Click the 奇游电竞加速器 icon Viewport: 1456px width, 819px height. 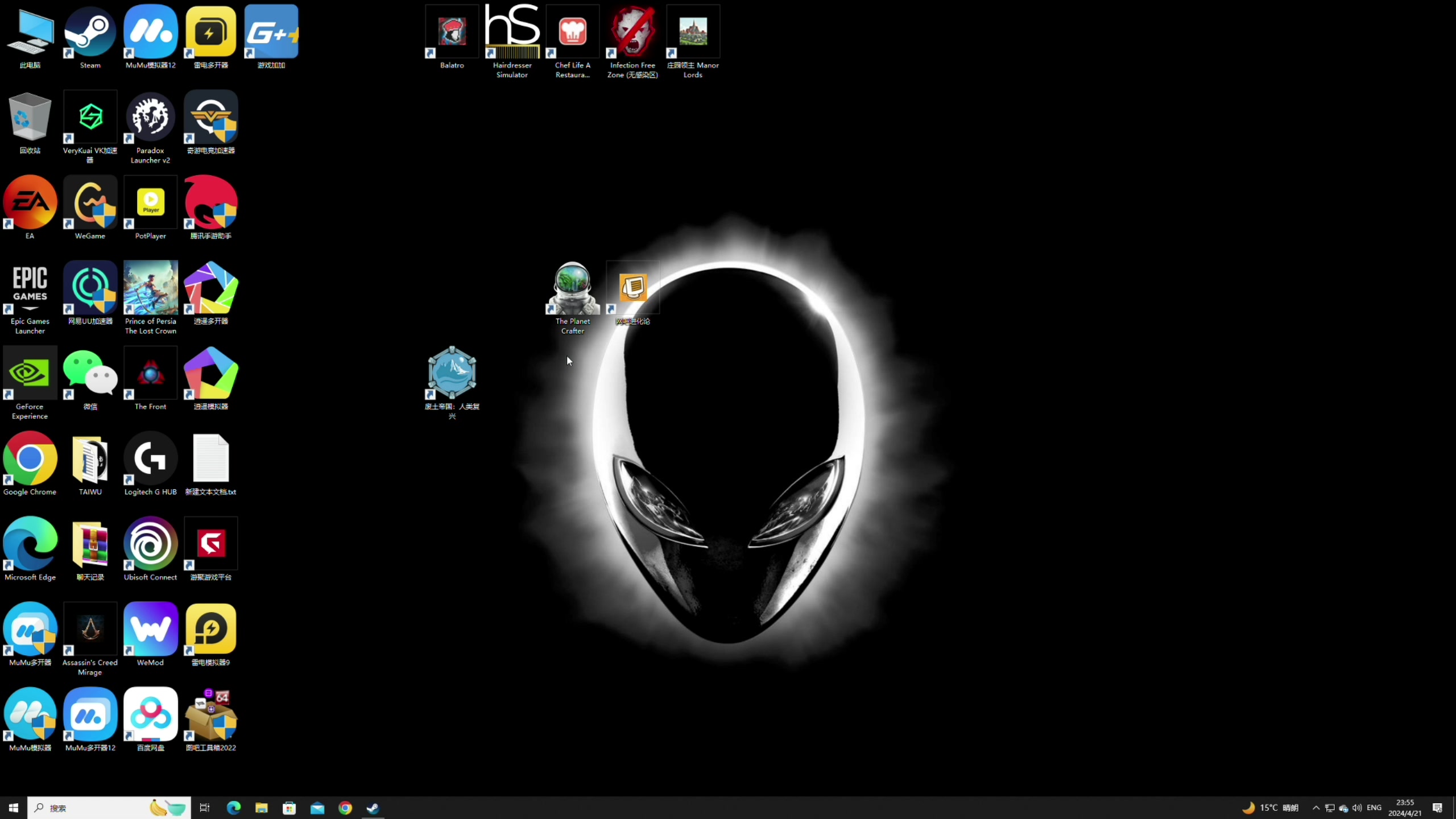pyautogui.click(x=210, y=122)
